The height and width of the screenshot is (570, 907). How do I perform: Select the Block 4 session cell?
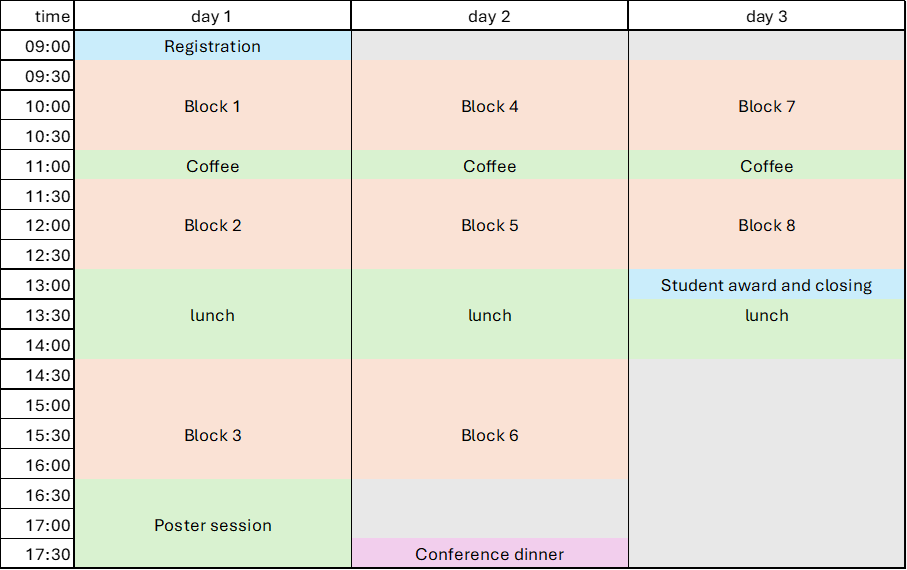click(x=490, y=106)
